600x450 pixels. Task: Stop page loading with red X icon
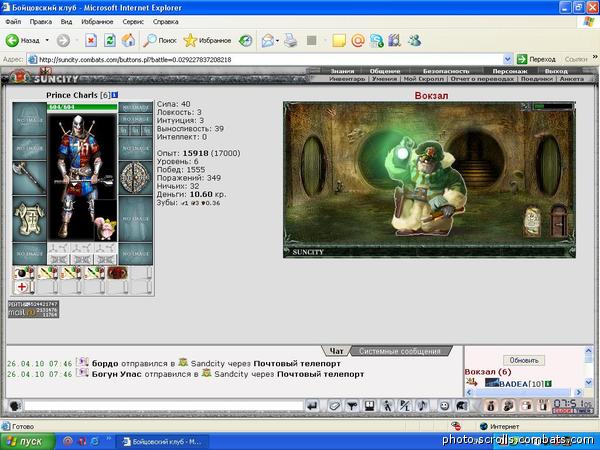coord(91,40)
